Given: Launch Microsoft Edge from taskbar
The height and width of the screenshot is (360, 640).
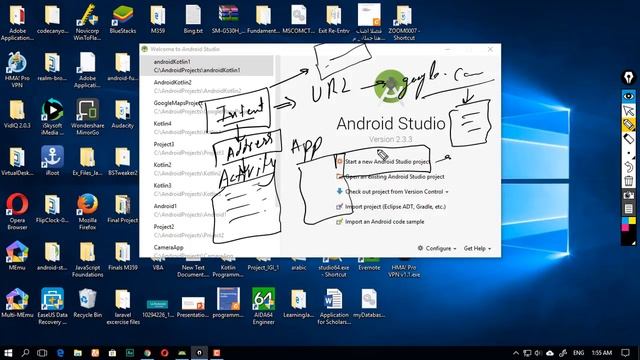Looking at the screenshot, I should coord(60,353).
